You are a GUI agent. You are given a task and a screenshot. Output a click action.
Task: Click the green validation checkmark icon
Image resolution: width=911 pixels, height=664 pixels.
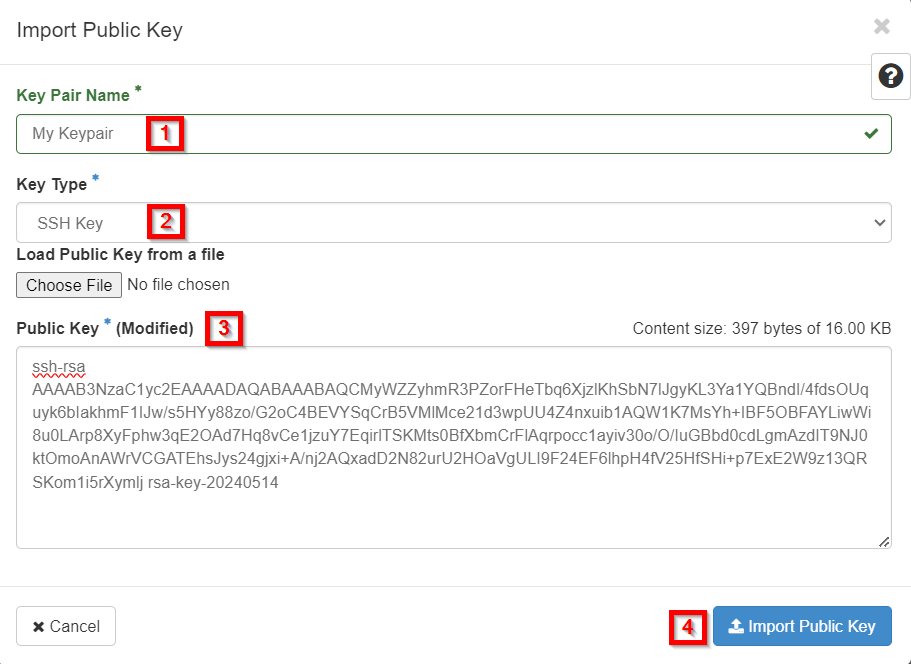[x=871, y=134]
